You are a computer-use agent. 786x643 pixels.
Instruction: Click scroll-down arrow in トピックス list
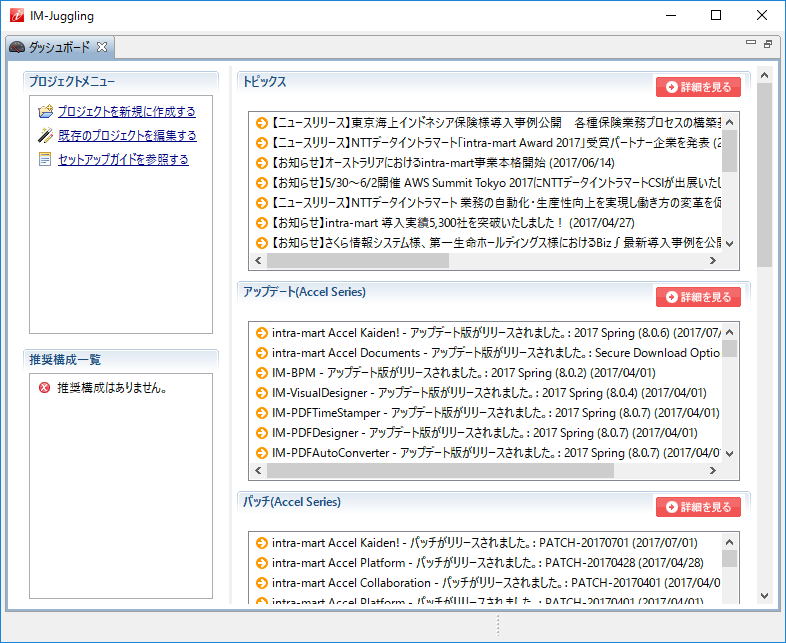pyautogui.click(x=729, y=244)
